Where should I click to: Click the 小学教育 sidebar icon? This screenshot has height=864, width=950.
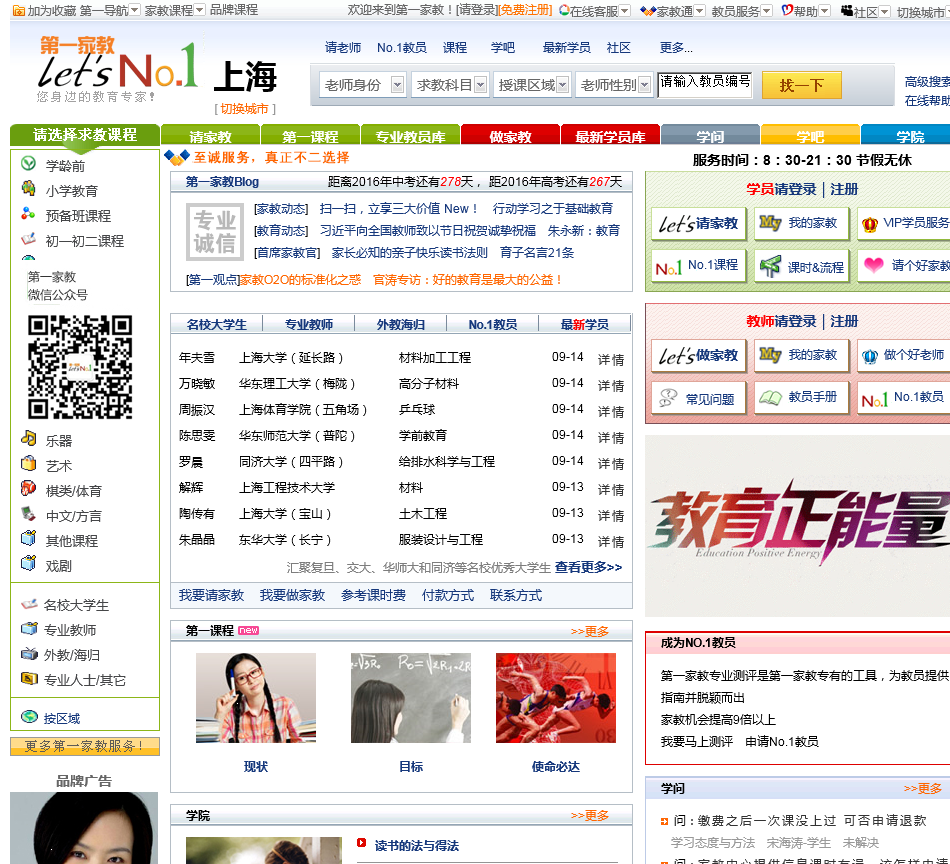(28, 188)
